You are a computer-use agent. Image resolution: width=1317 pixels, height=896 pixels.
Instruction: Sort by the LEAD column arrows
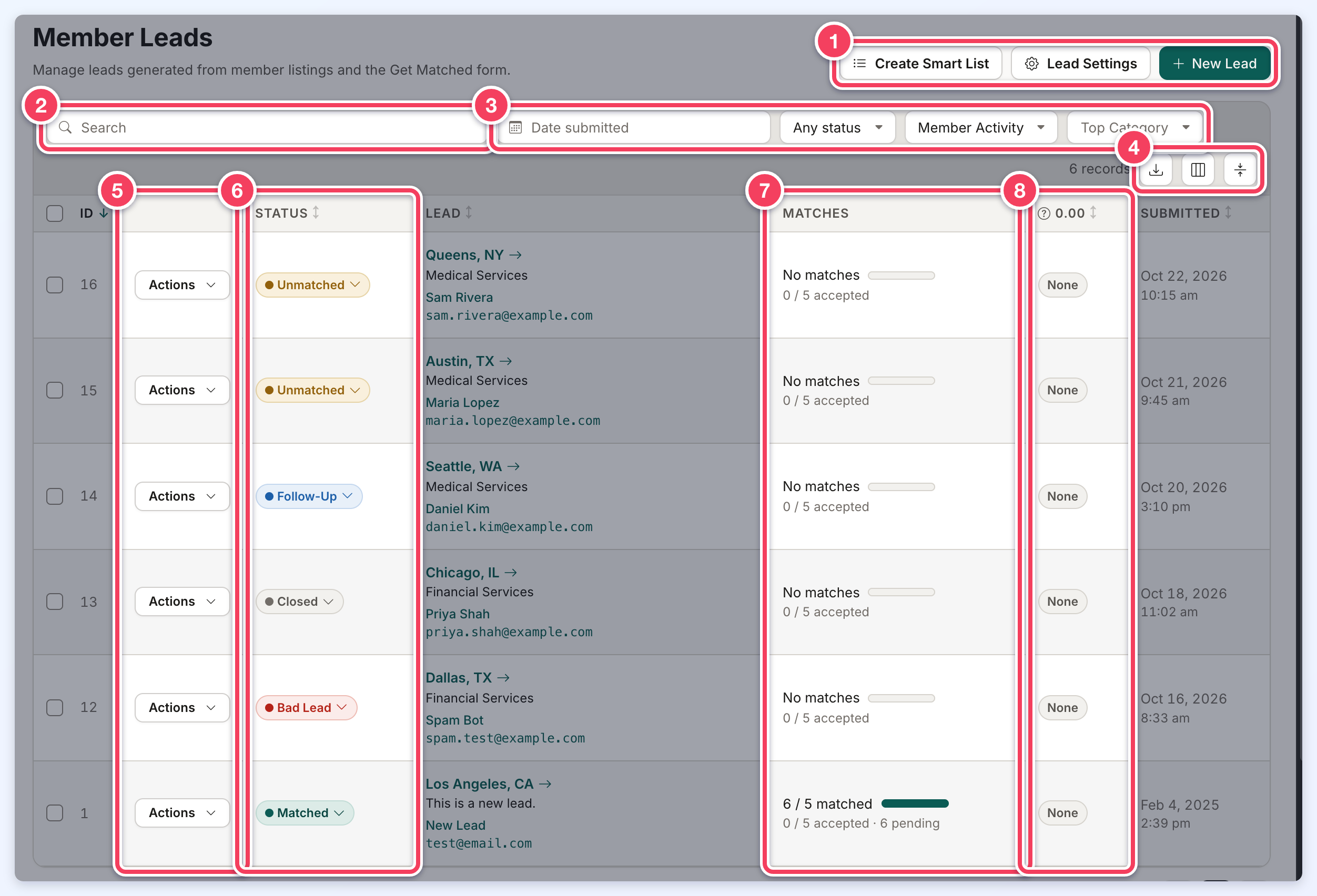[469, 212]
